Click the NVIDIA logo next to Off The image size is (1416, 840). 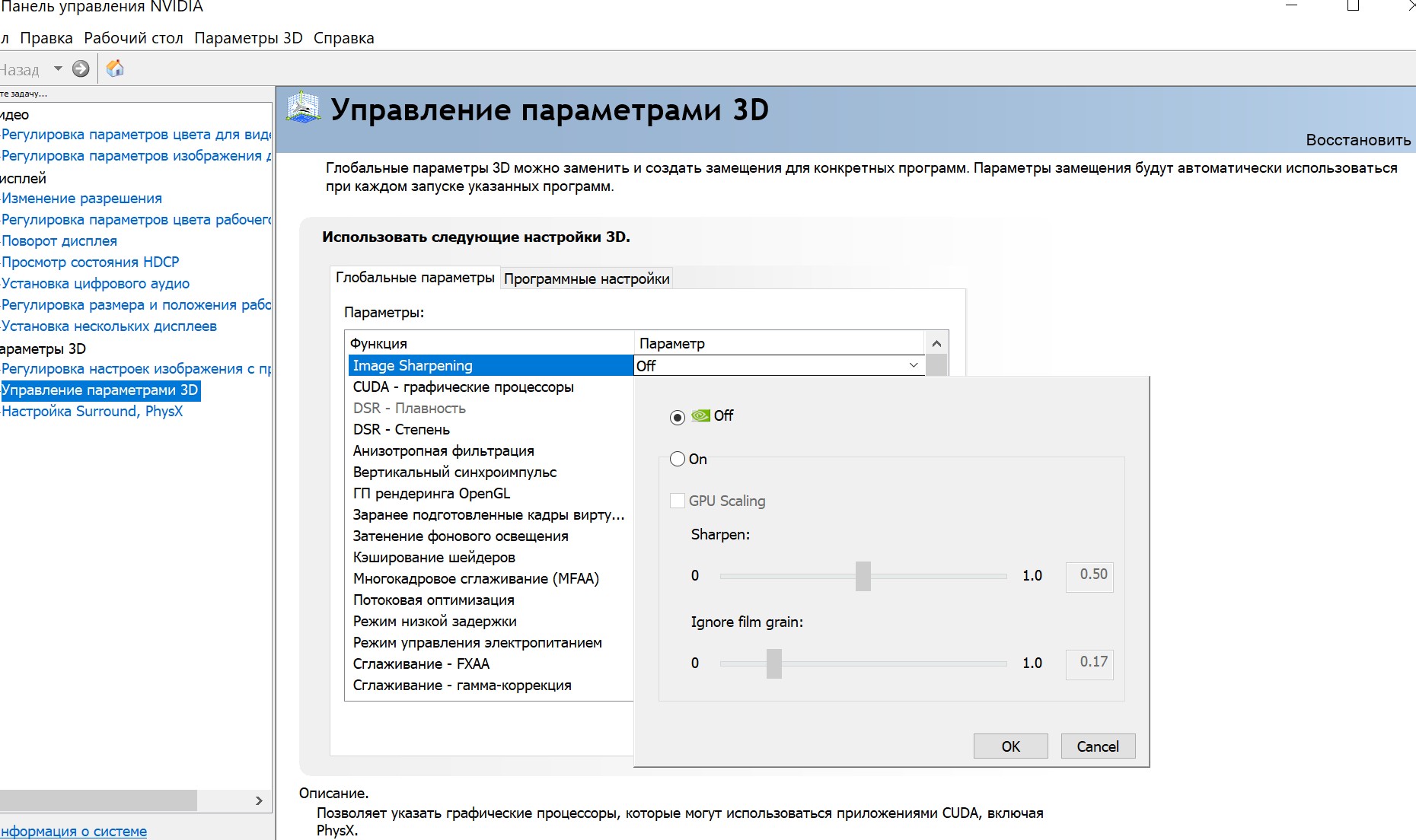[700, 415]
